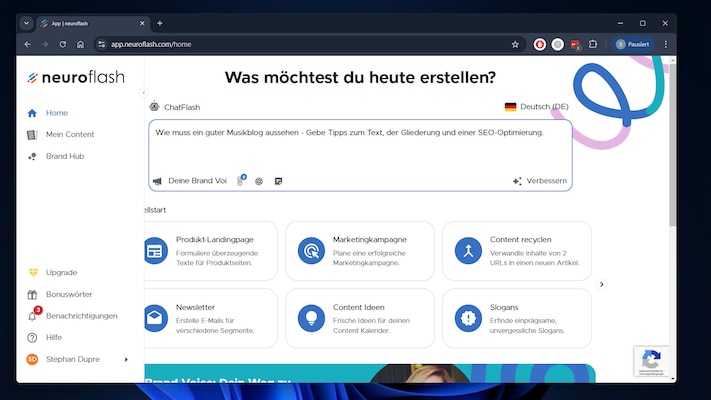Click the ChatFlash robot icon
This screenshot has width=711, height=400.
tap(155, 107)
